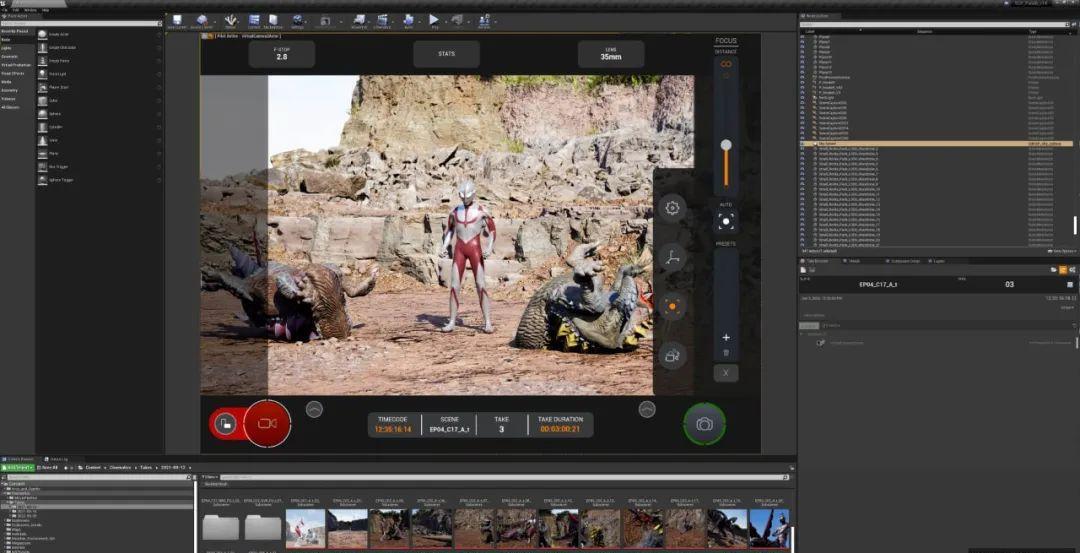Click the F-STOP 2.8 button

pyautogui.click(x=282, y=54)
